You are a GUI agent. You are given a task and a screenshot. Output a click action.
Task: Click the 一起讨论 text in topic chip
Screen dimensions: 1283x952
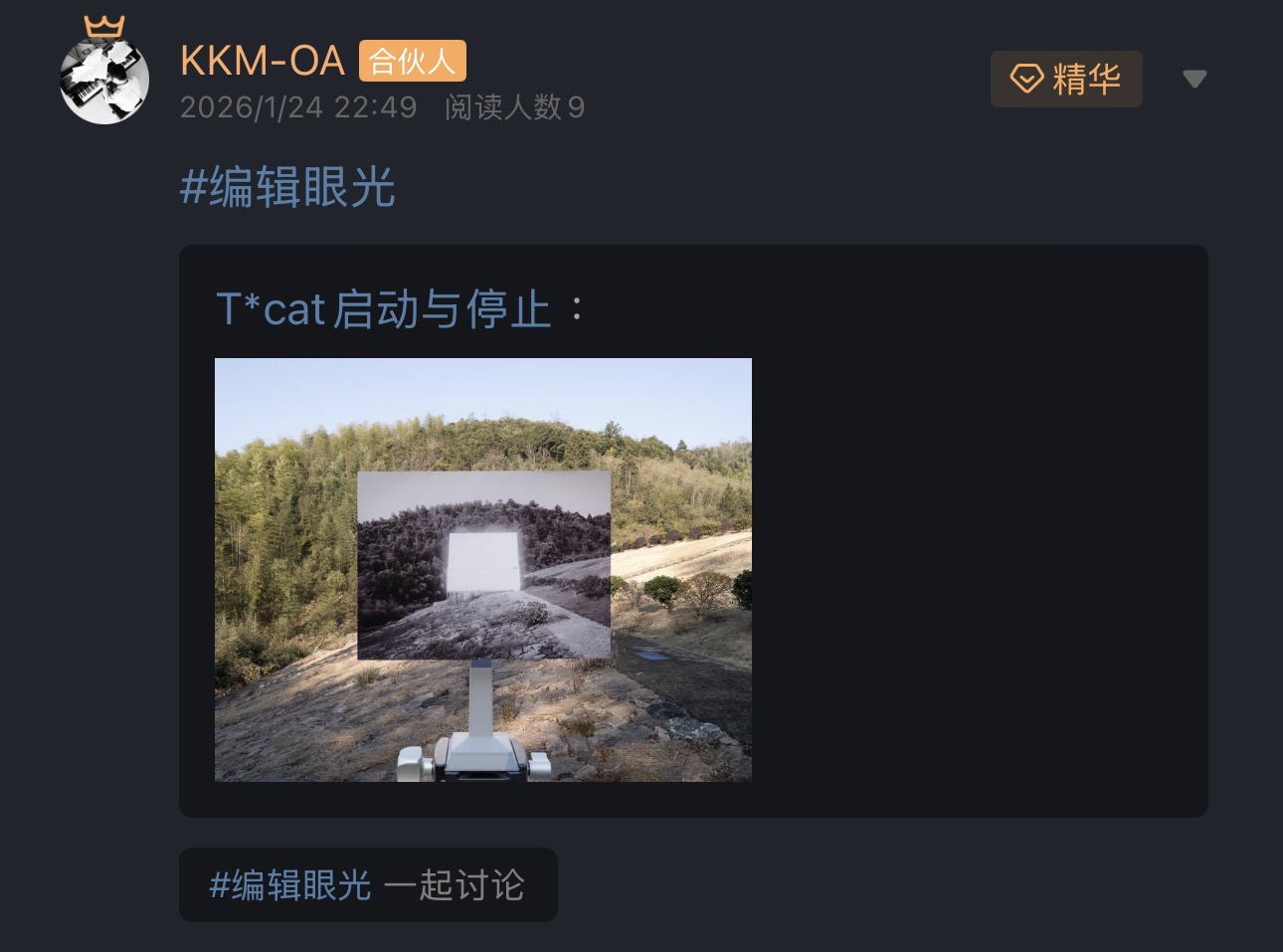(x=455, y=884)
